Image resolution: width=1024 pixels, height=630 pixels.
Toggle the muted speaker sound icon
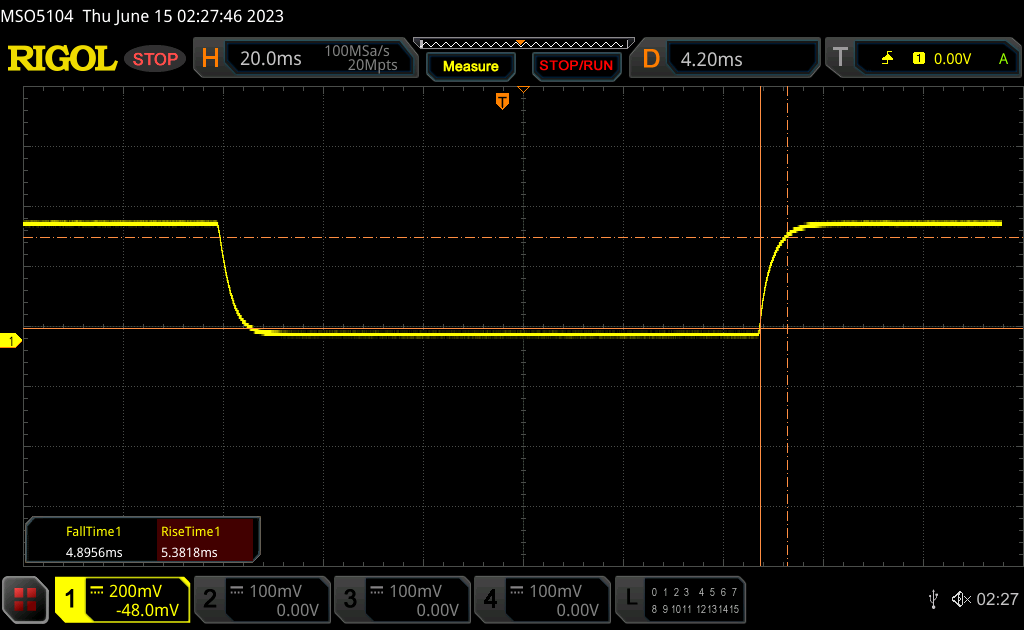point(961,599)
